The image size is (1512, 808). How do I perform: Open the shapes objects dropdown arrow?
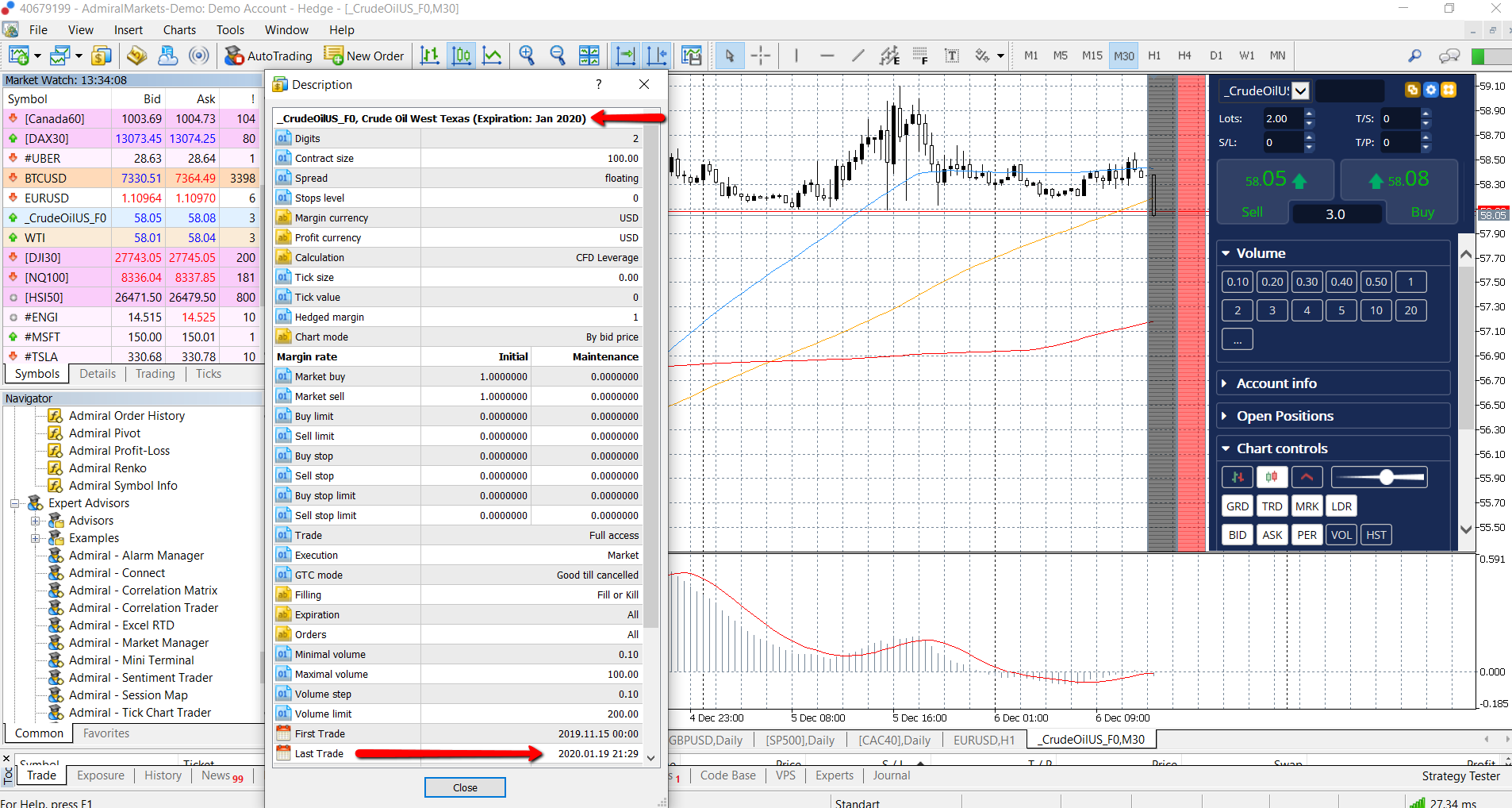click(1000, 56)
